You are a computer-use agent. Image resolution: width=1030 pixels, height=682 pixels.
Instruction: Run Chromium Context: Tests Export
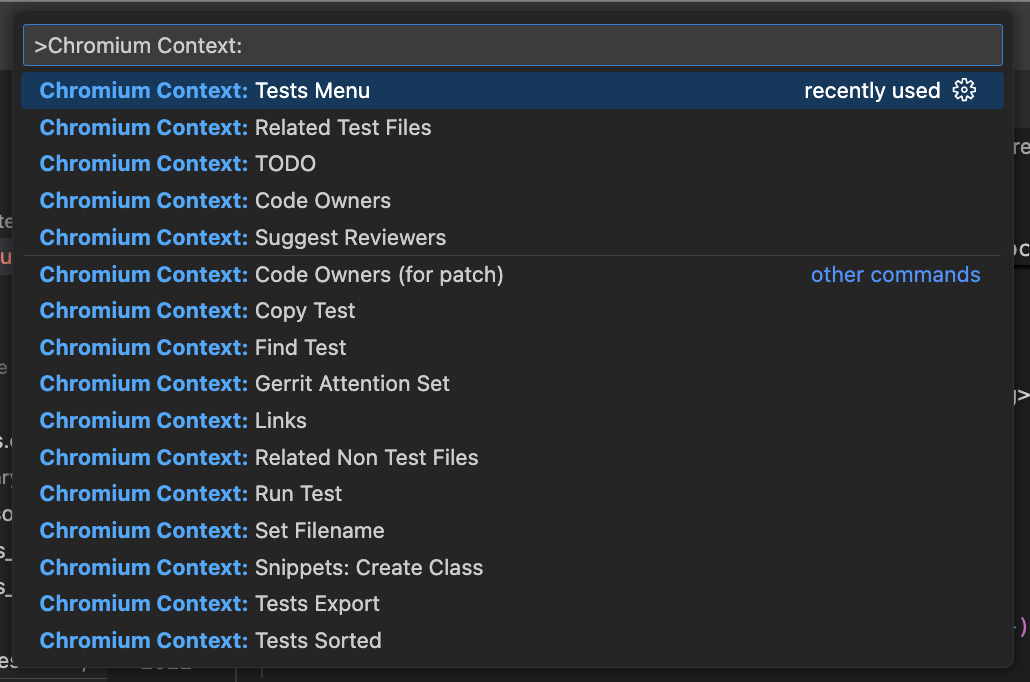(x=512, y=604)
